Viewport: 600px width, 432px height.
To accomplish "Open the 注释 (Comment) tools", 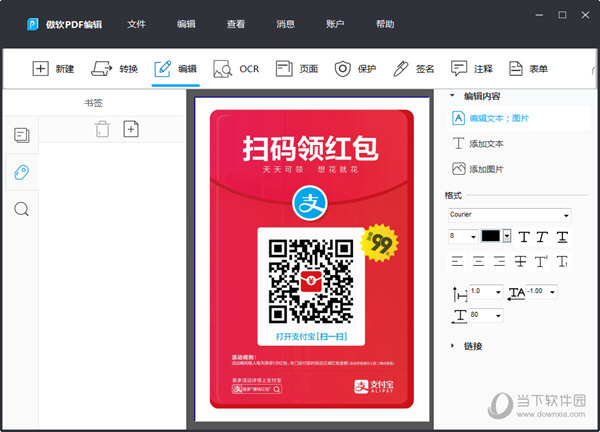I will tap(472, 69).
